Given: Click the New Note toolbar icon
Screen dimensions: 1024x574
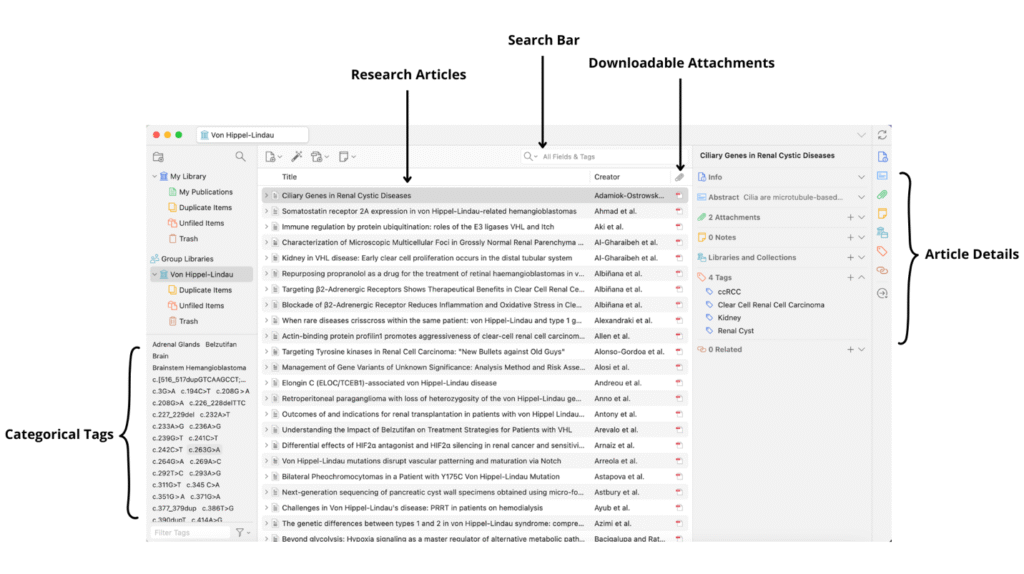Looking at the screenshot, I should click(x=345, y=156).
